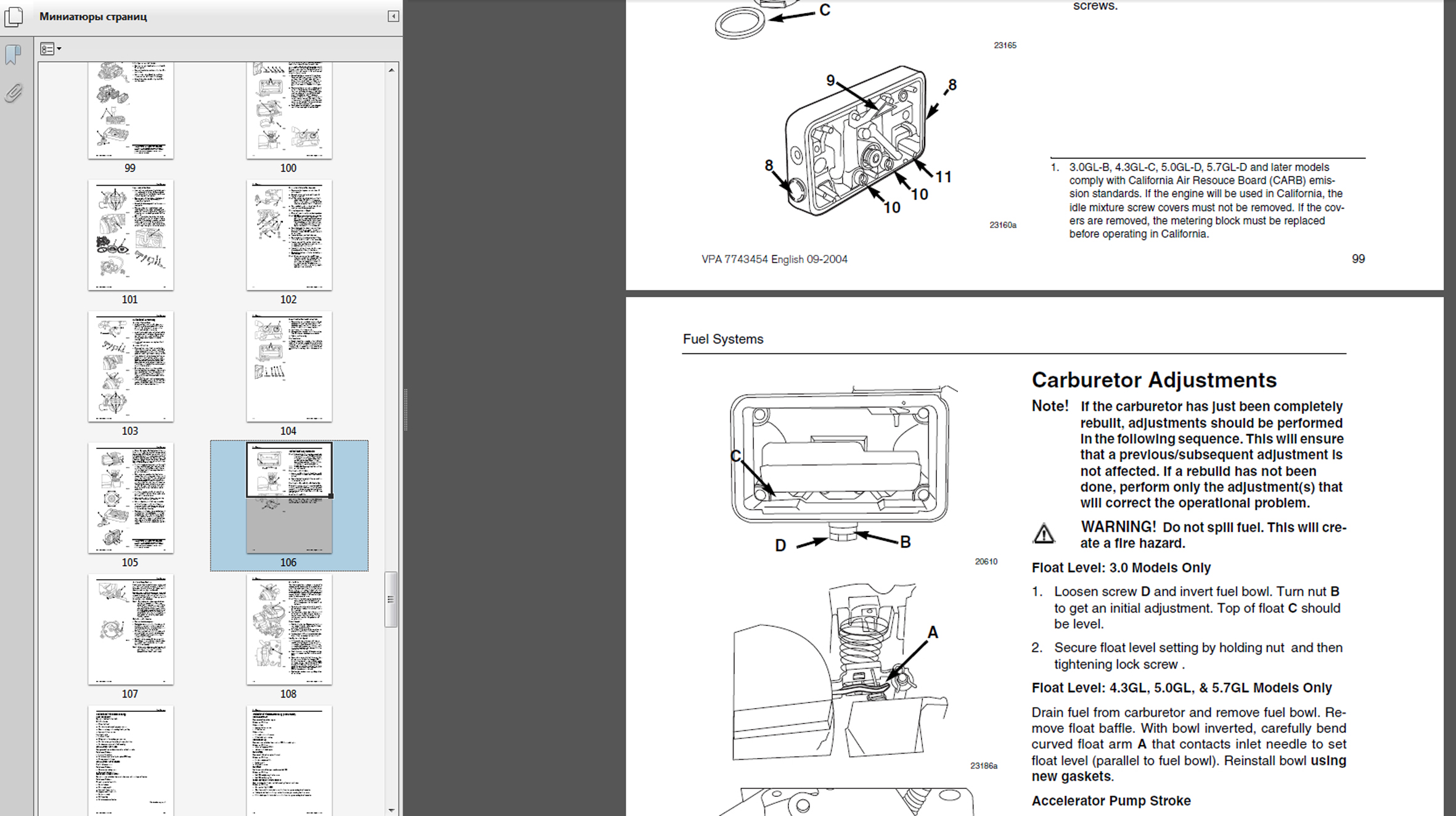
Task: Select page 100 thumbnail
Action: pyautogui.click(x=289, y=110)
